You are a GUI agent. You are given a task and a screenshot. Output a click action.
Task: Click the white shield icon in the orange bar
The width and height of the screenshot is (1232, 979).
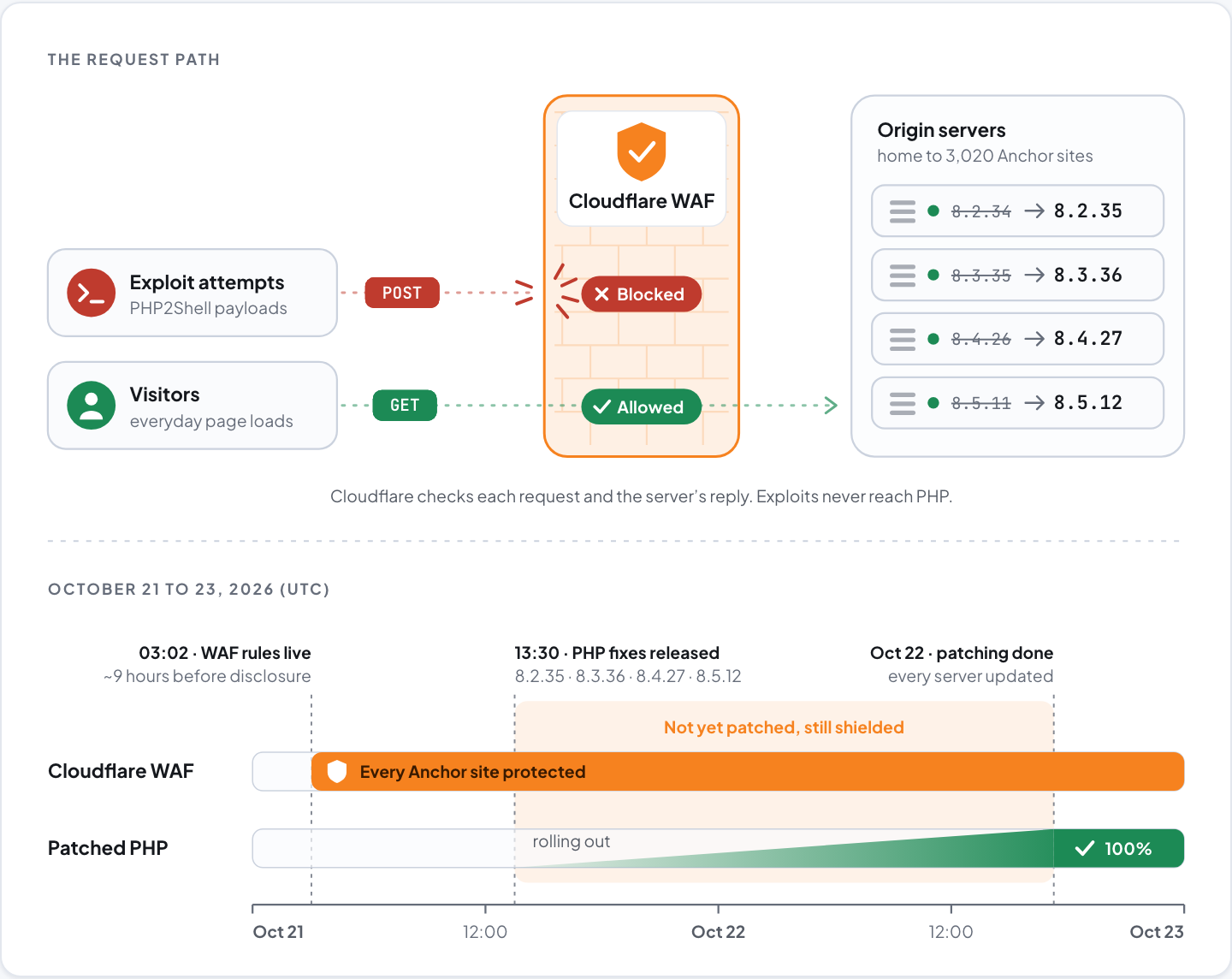337,772
